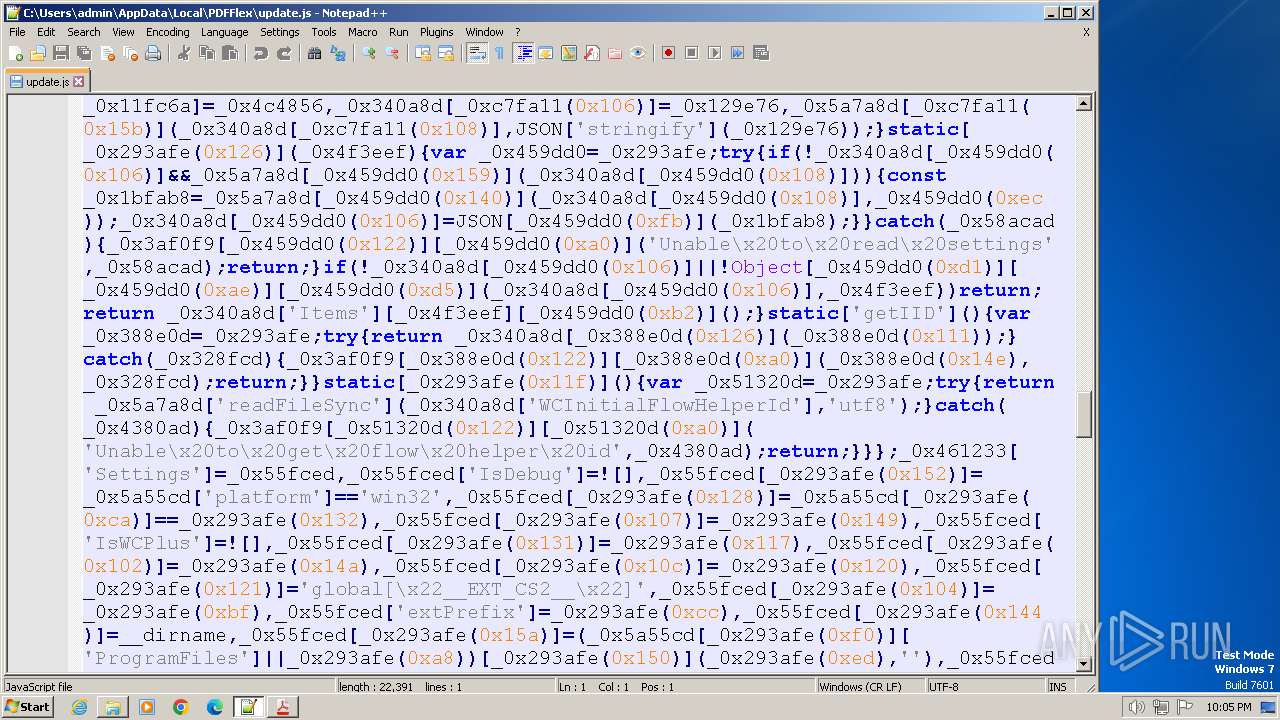Click the Windows (CR LF) status bar field
Image resolution: width=1280 pixels, height=720 pixels.
[870, 687]
